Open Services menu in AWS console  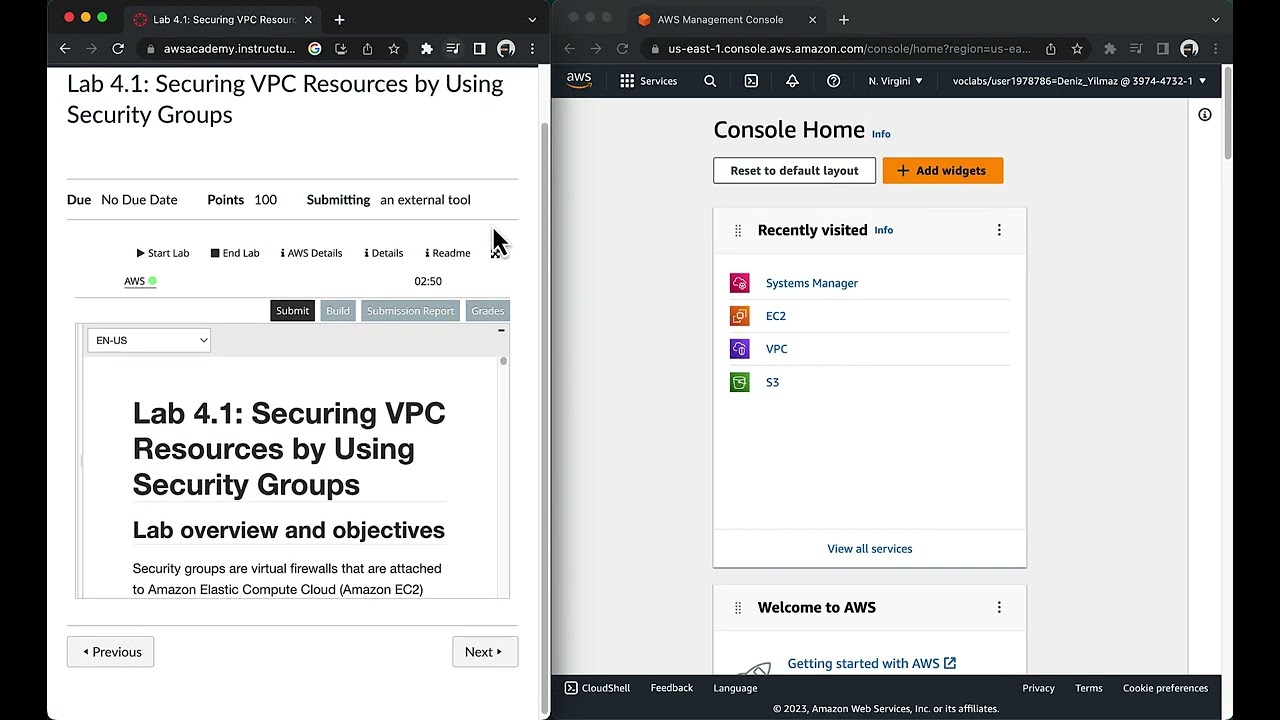pyautogui.click(x=648, y=81)
